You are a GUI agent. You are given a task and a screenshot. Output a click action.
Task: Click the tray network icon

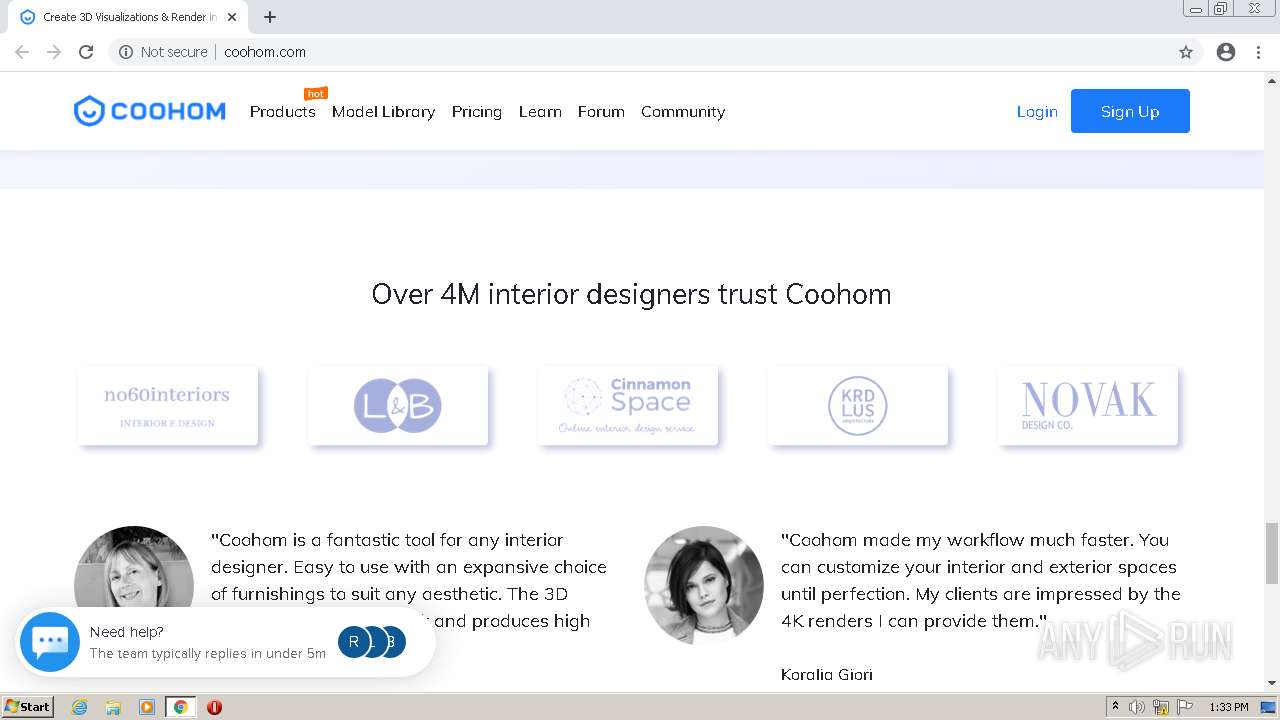click(1161, 707)
